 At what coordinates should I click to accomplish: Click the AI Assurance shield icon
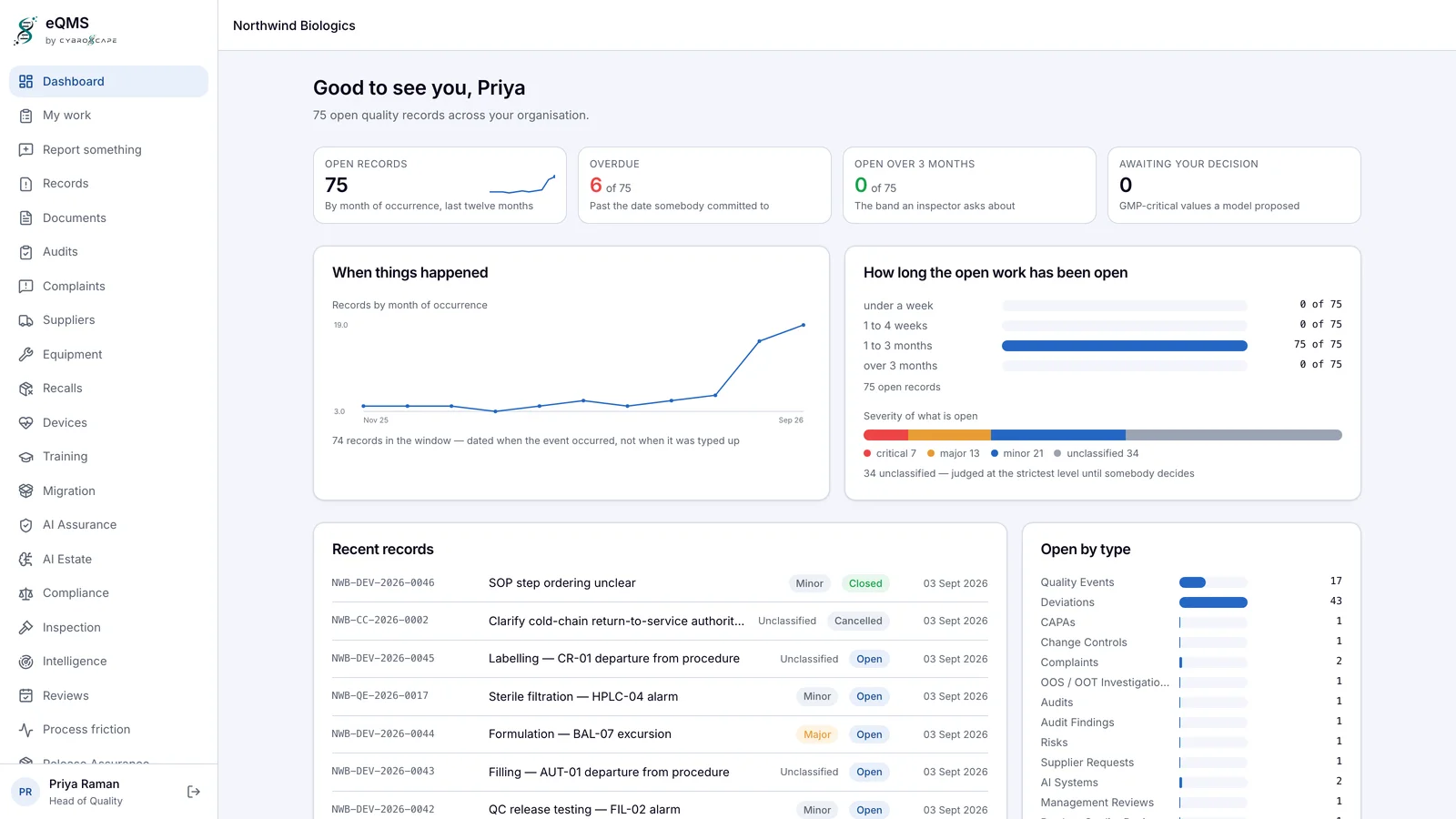click(25, 525)
